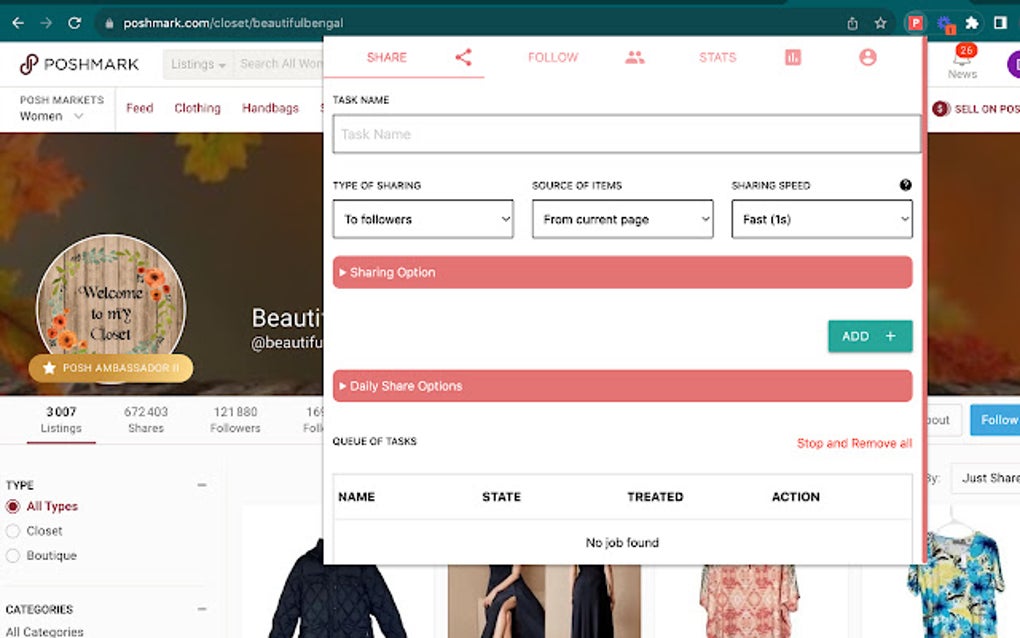Click the URL in the address bar
The height and width of the screenshot is (638, 1020).
[x=233, y=23]
